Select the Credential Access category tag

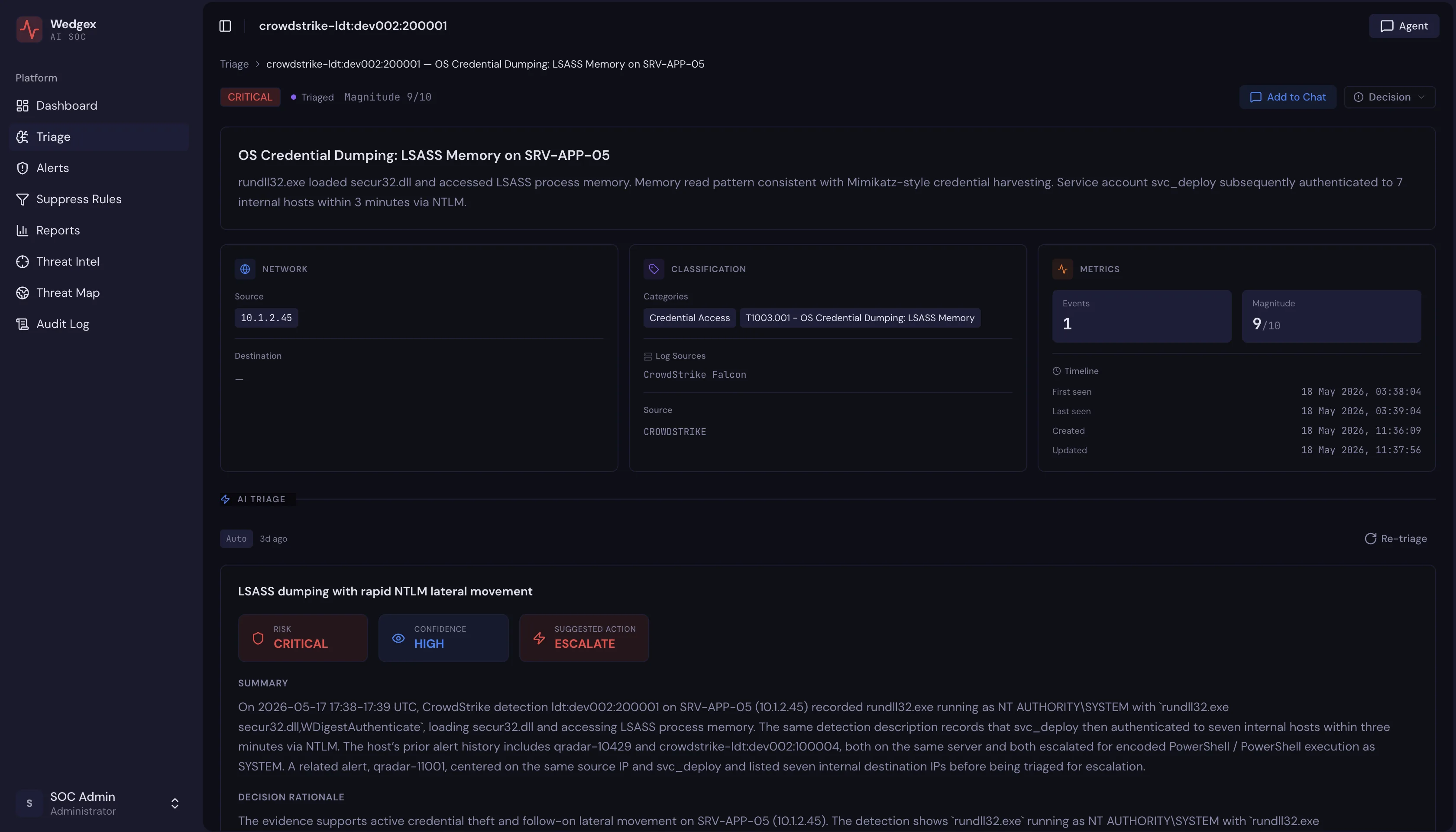tap(689, 318)
